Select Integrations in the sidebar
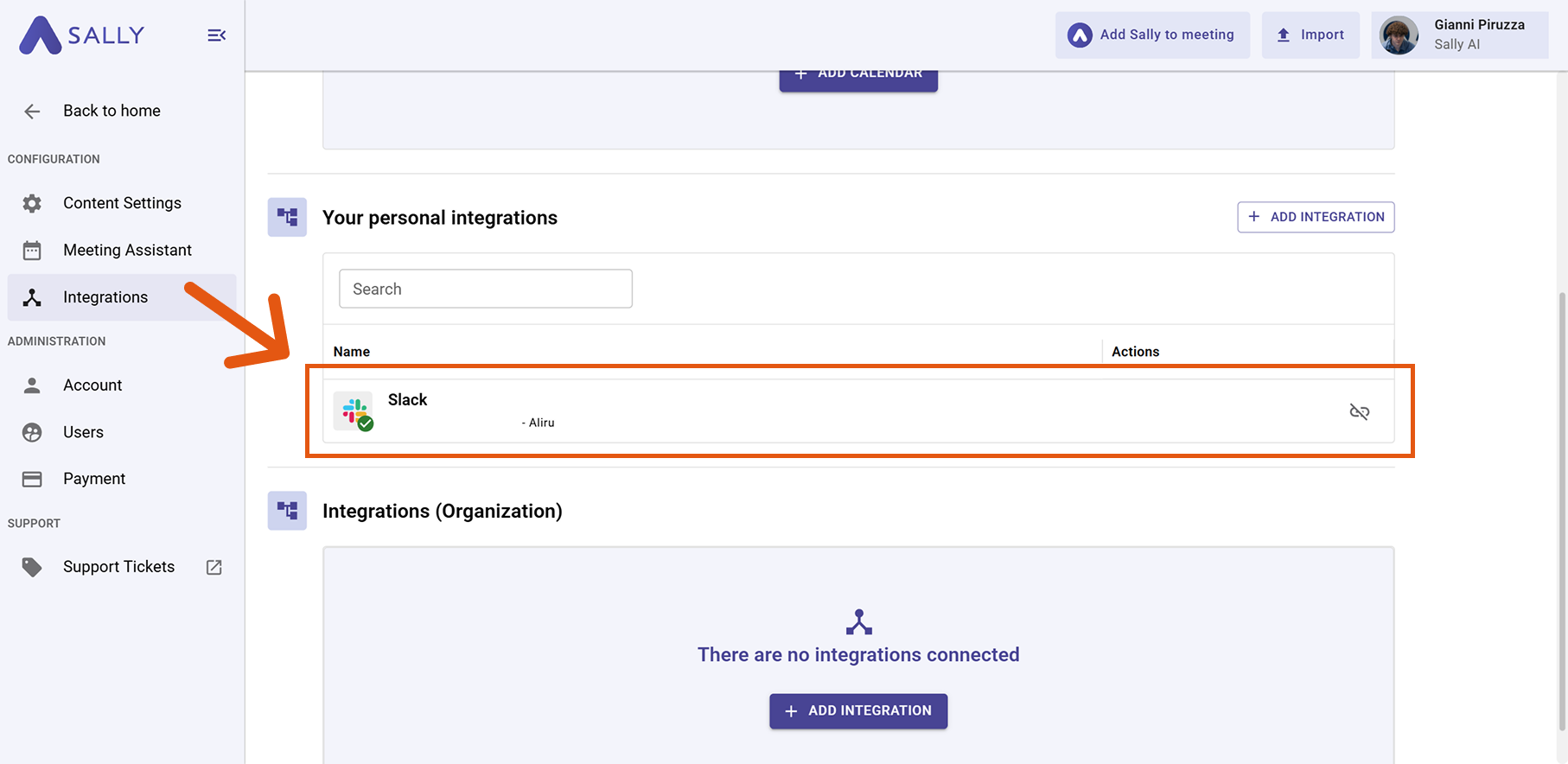 [105, 297]
